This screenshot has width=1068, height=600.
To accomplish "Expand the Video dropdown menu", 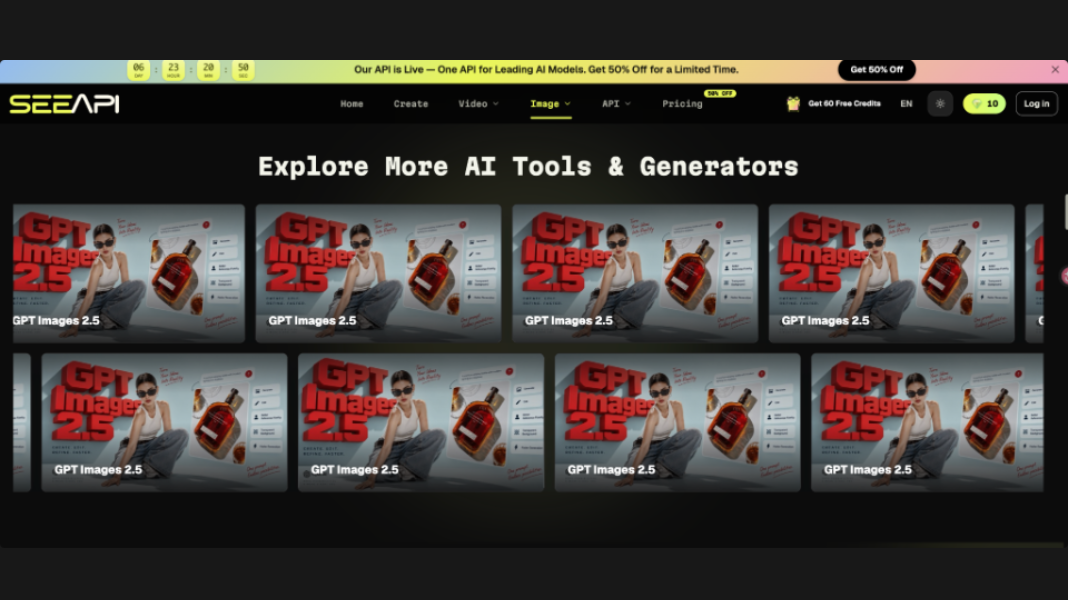I will 478,104.
